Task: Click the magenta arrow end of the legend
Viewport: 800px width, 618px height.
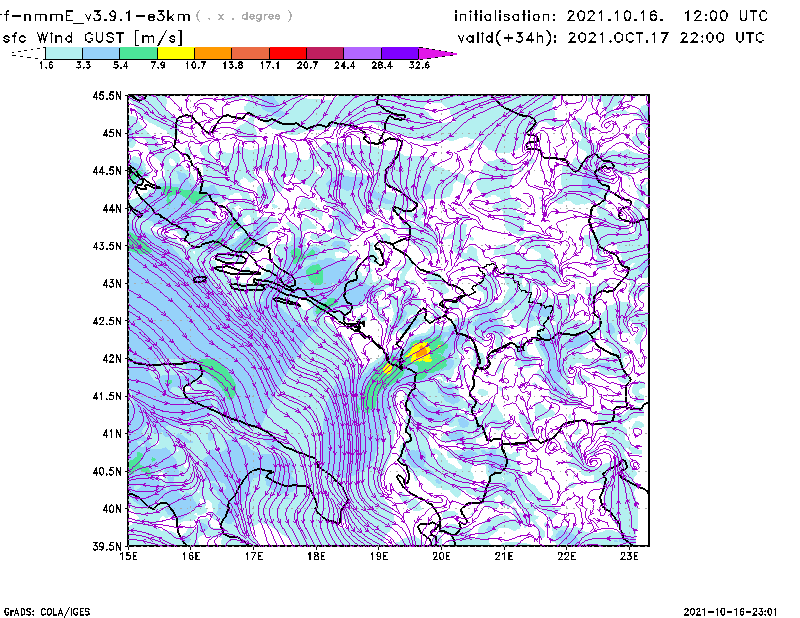Action: tap(437, 53)
